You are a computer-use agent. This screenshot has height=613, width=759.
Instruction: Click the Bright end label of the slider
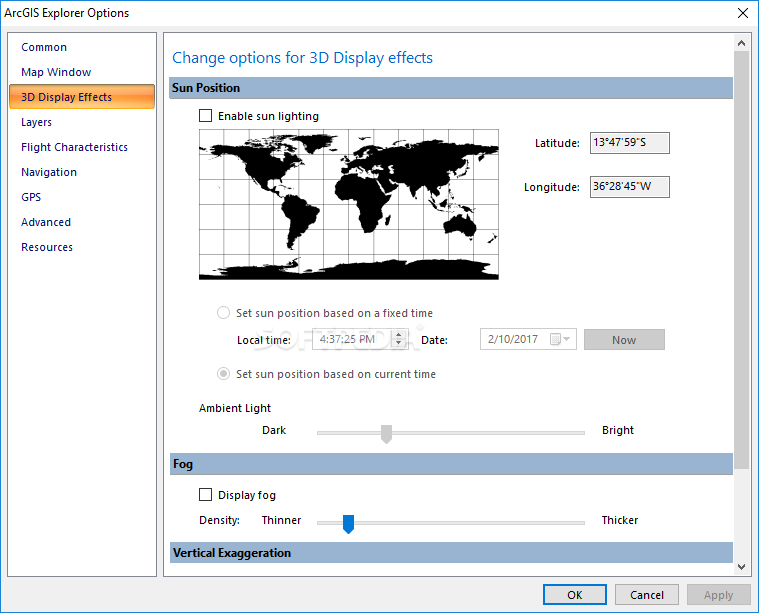click(x=618, y=430)
